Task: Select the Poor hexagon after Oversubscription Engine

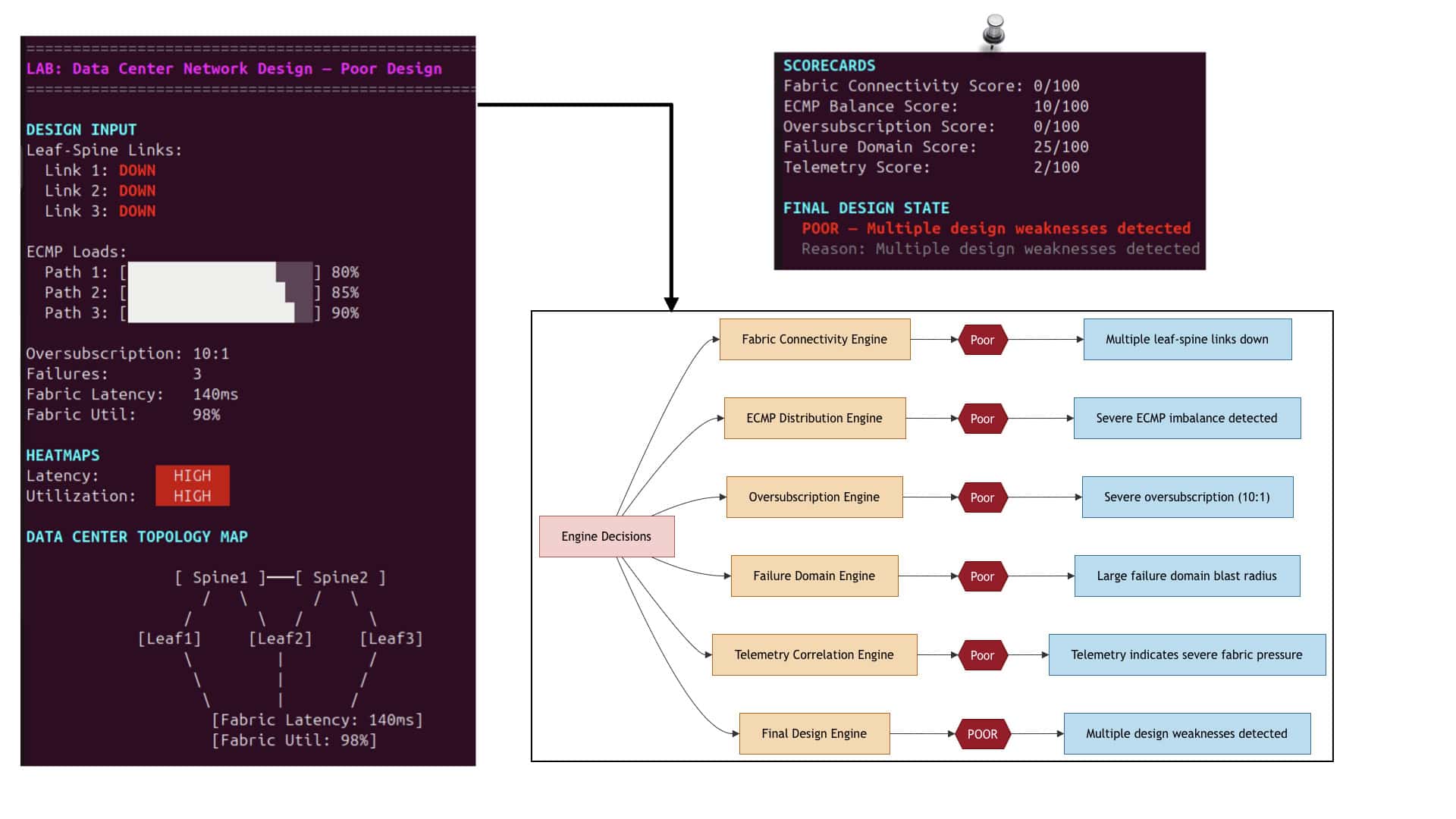Action: [982, 497]
